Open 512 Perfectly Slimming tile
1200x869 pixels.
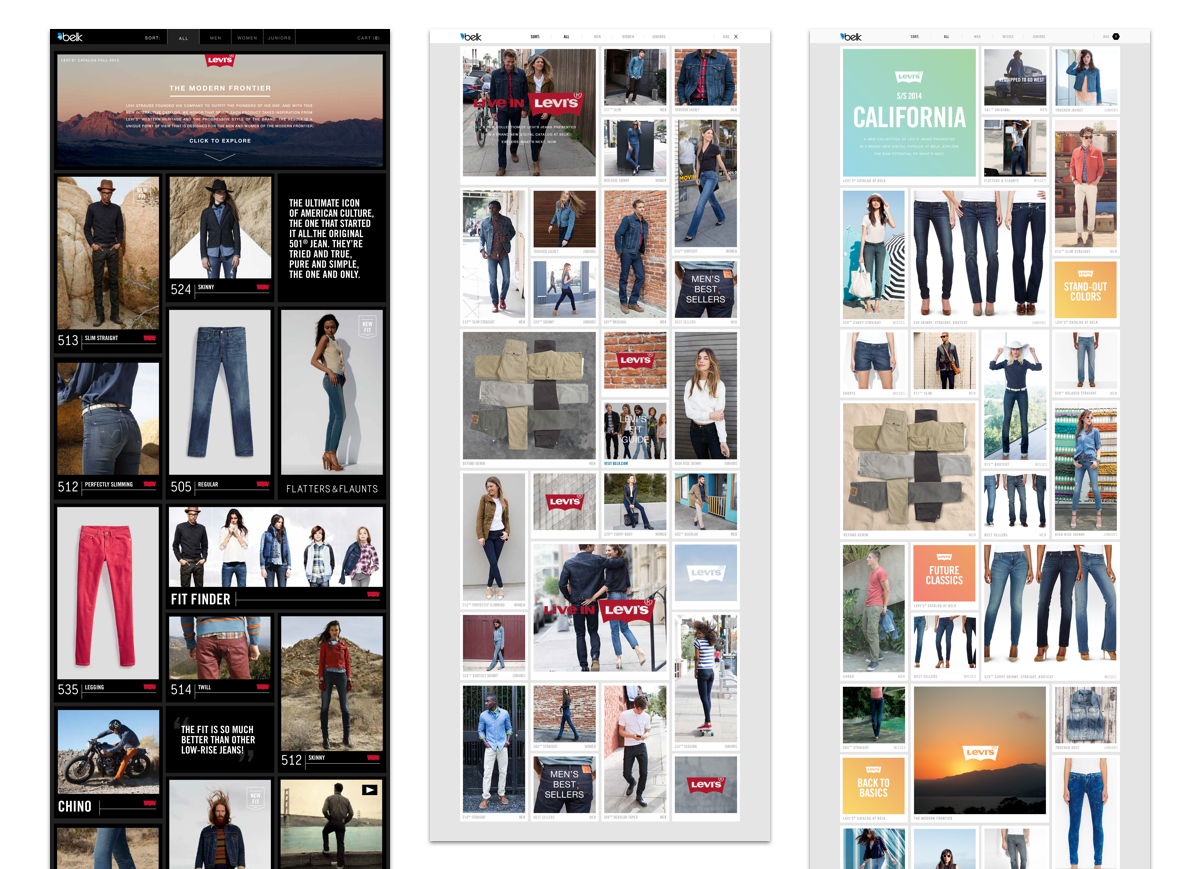[x=108, y=429]
